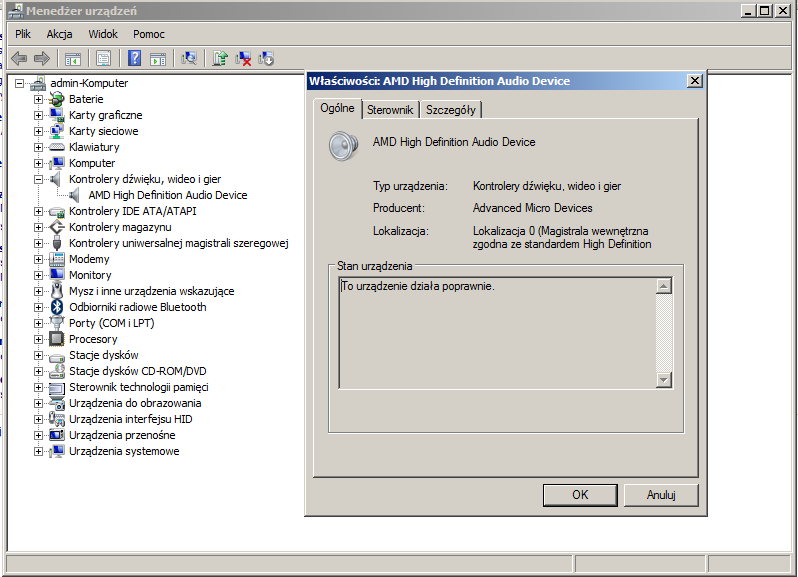
Task: Click the Baterie category icon
Action: coord(56,99)
